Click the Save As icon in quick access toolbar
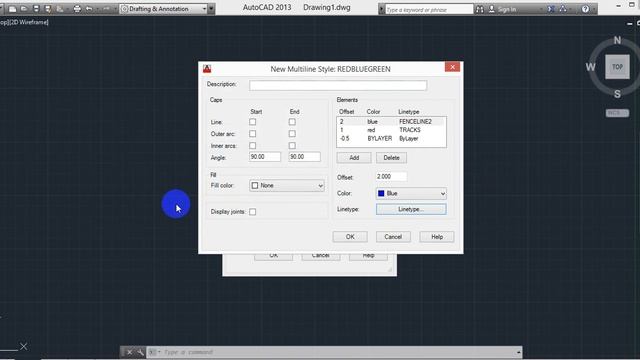 click(48, 9)
